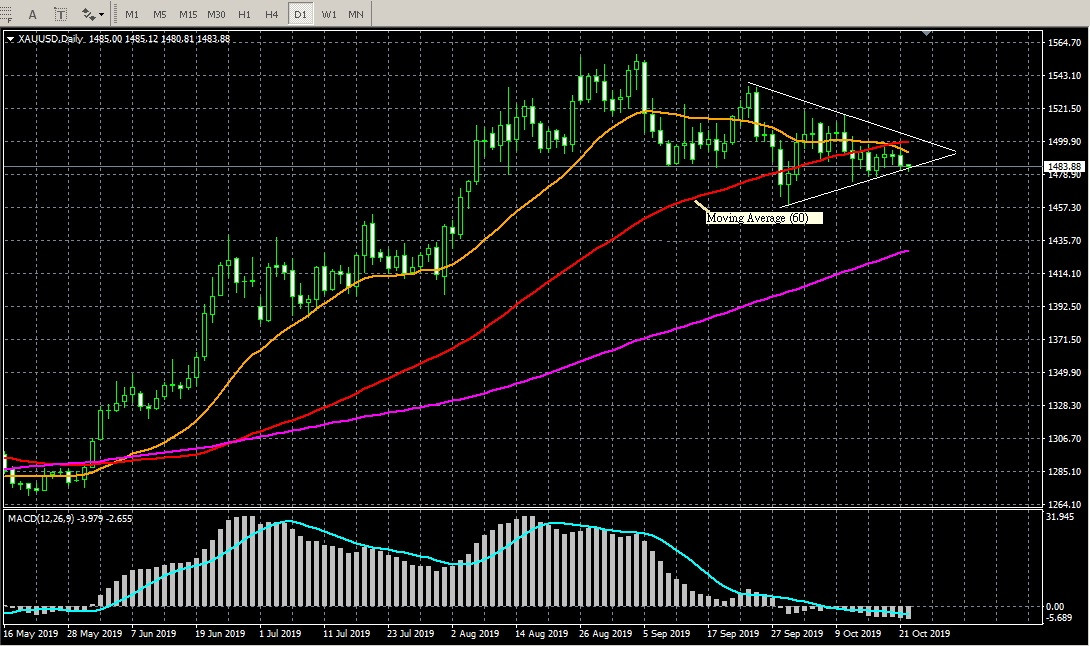
Task: Select the Arrows drawing tool icon
Action: [88, 14]
